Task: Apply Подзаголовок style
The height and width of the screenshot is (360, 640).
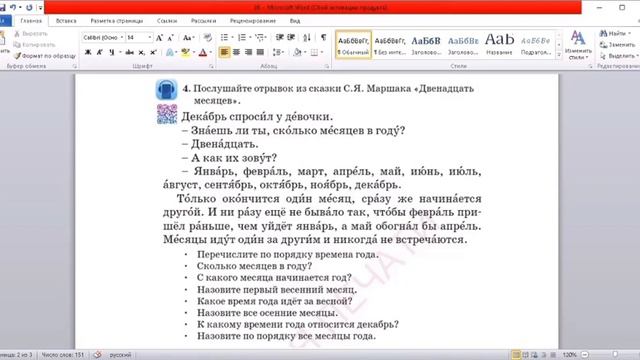Action: coord(536,45)
